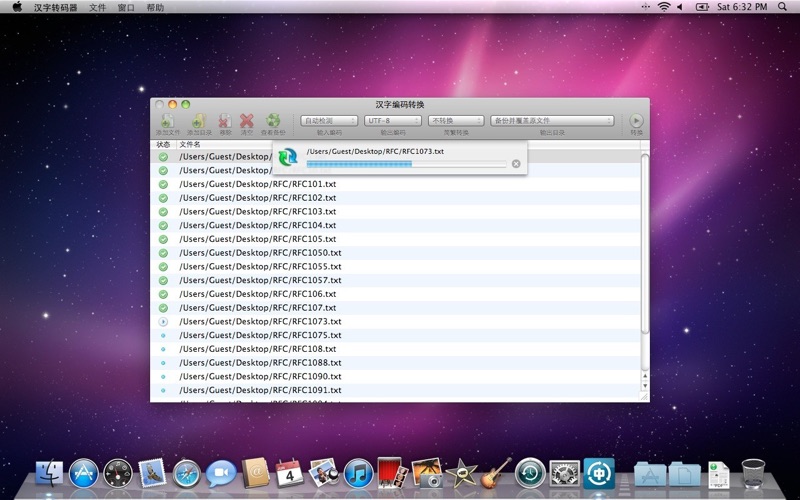
Task: Click the red X Clear (清空) icon
Action: [247, 121]
